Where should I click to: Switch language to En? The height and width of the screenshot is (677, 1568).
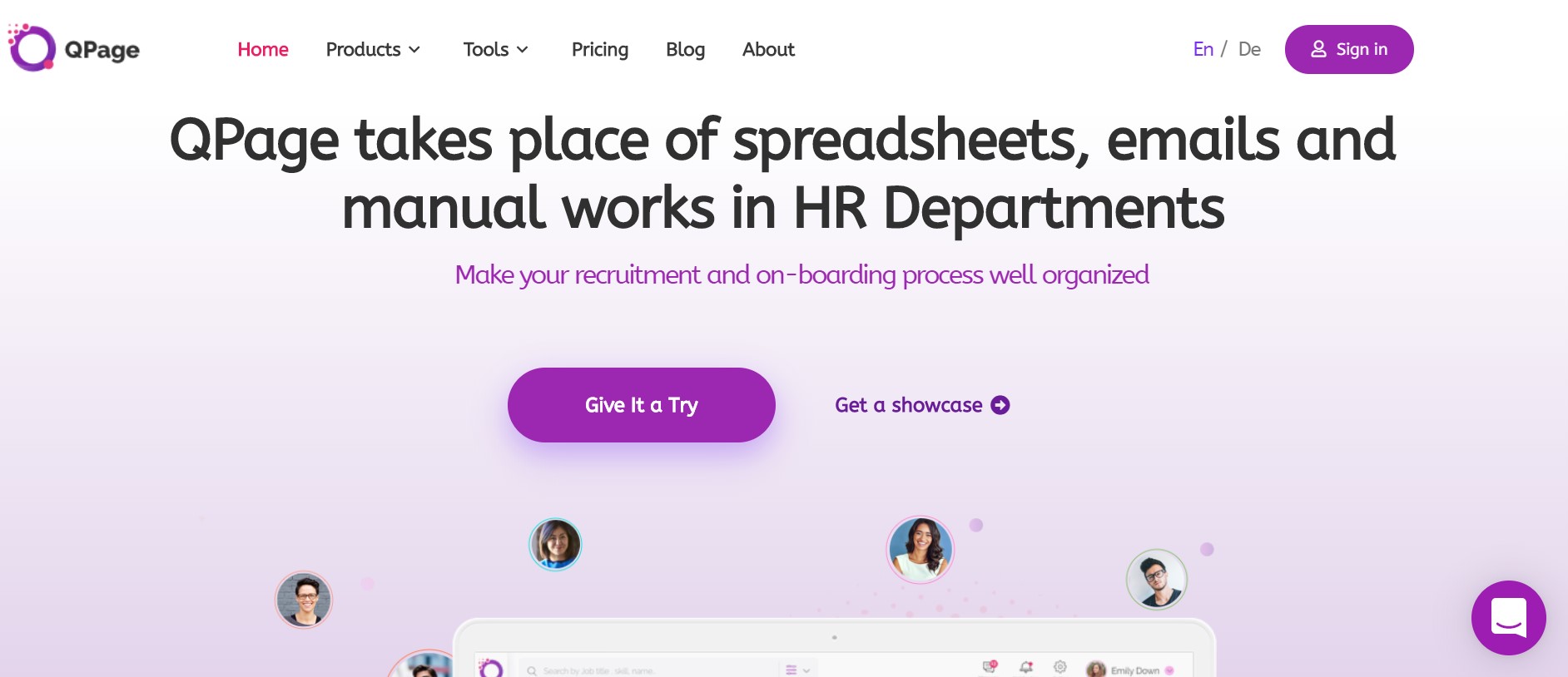1203,49
